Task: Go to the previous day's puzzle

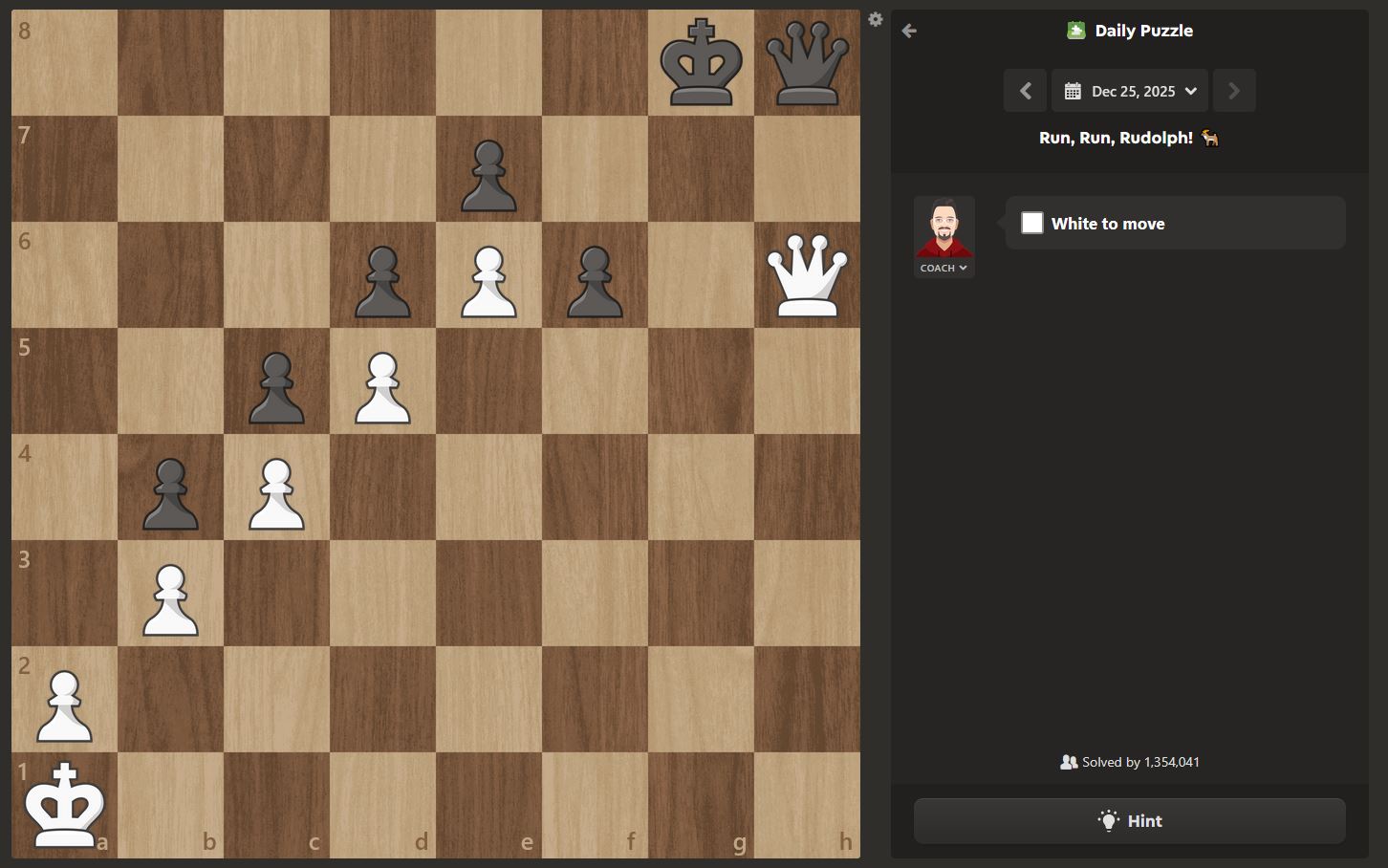Action: (x=1026, y=91)
